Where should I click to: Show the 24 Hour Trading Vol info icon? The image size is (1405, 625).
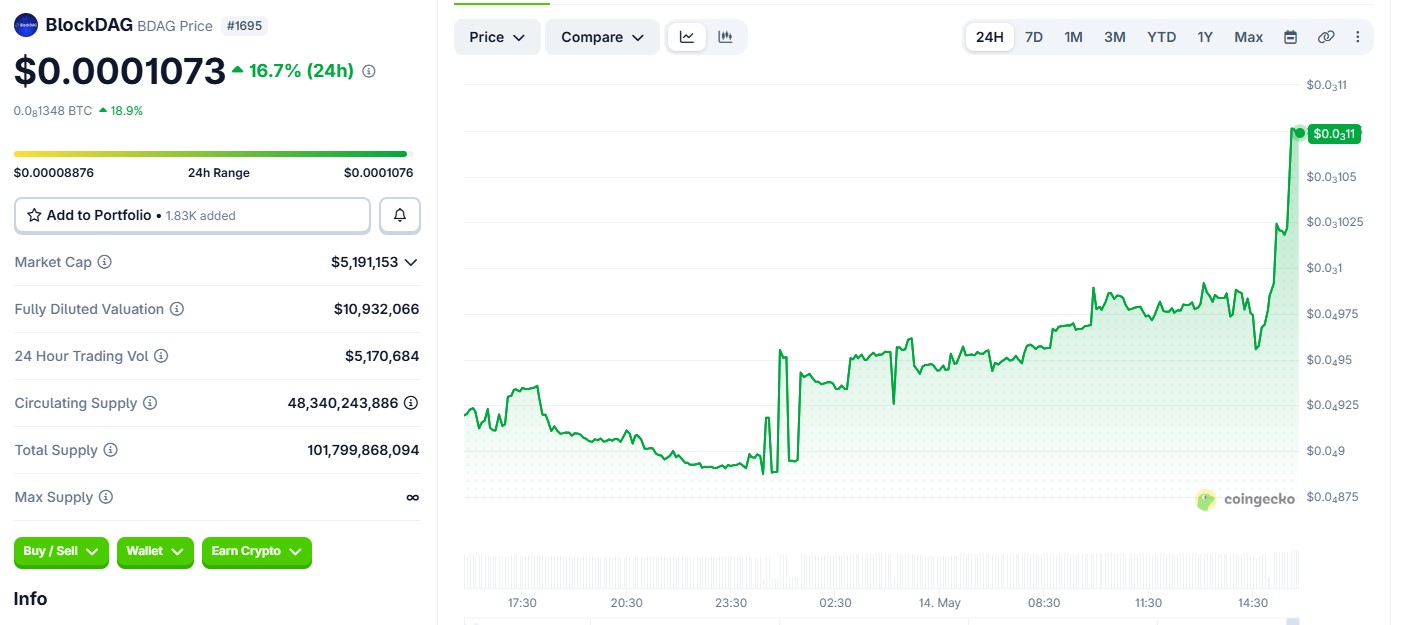[161, 356]
